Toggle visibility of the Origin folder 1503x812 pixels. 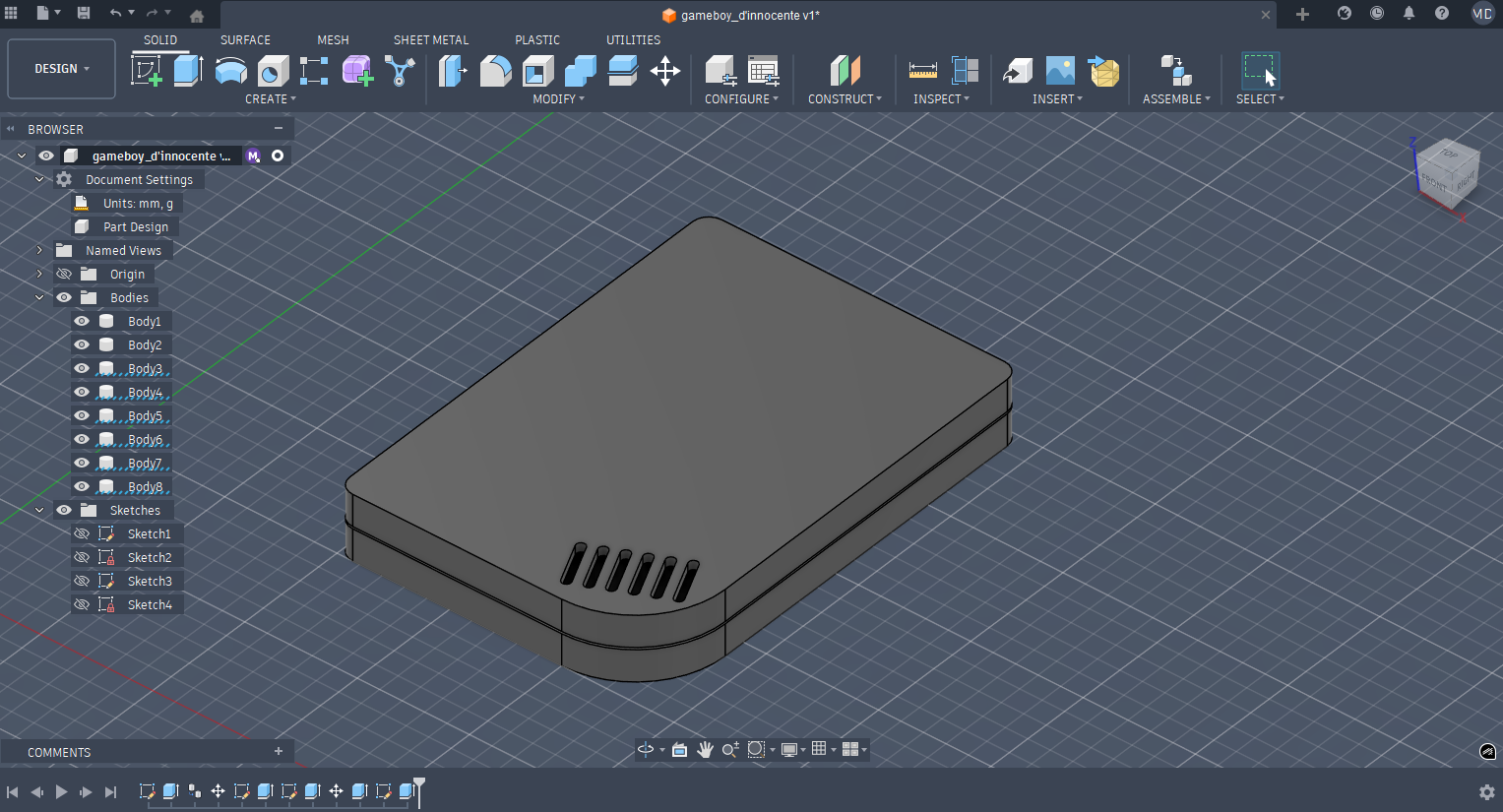tap(64, 274)
